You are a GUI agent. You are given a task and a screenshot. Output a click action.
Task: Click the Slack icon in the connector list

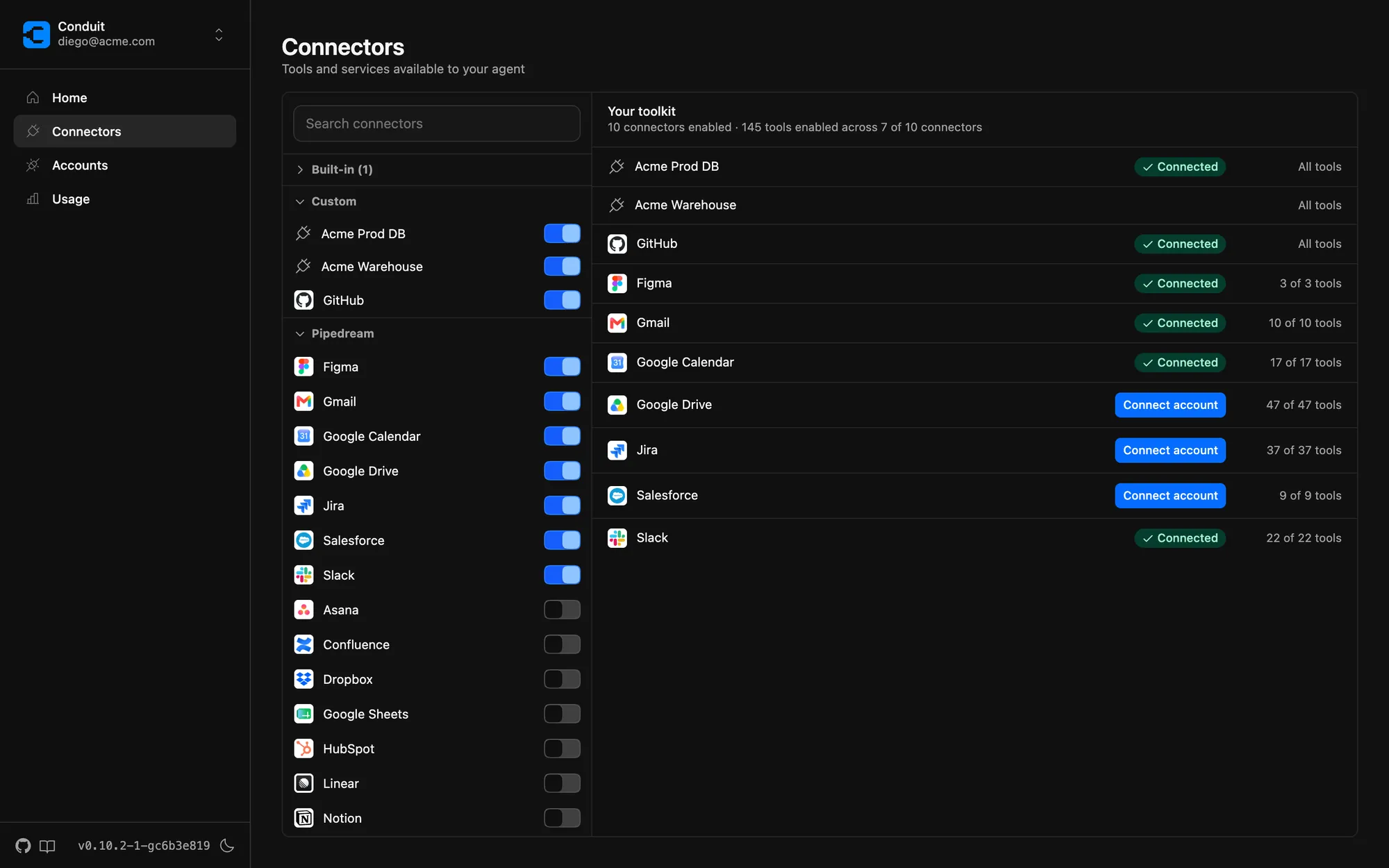pyautogui.click(x=303, y=575)
